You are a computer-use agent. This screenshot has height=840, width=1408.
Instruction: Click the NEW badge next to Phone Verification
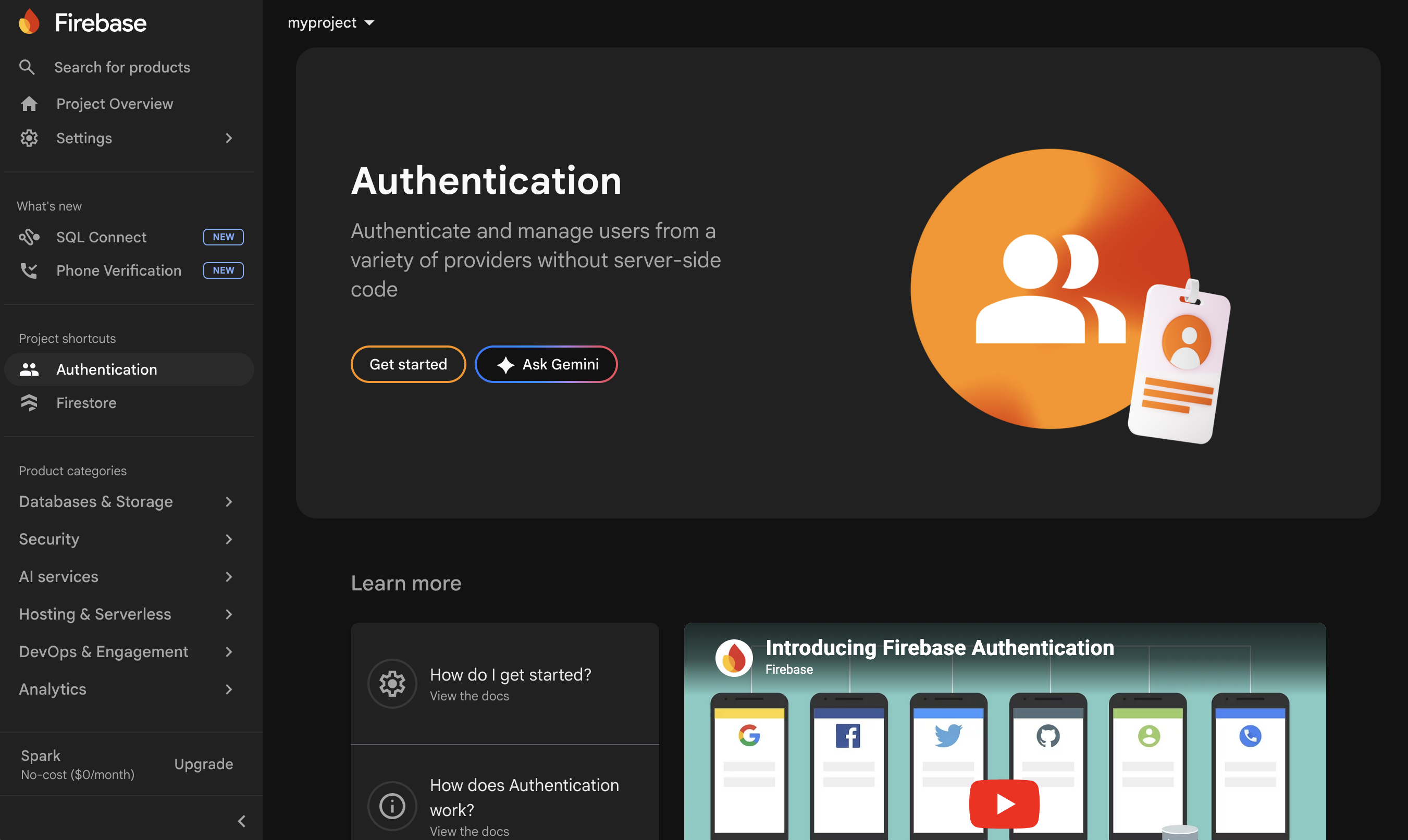(x=224, y=270)
